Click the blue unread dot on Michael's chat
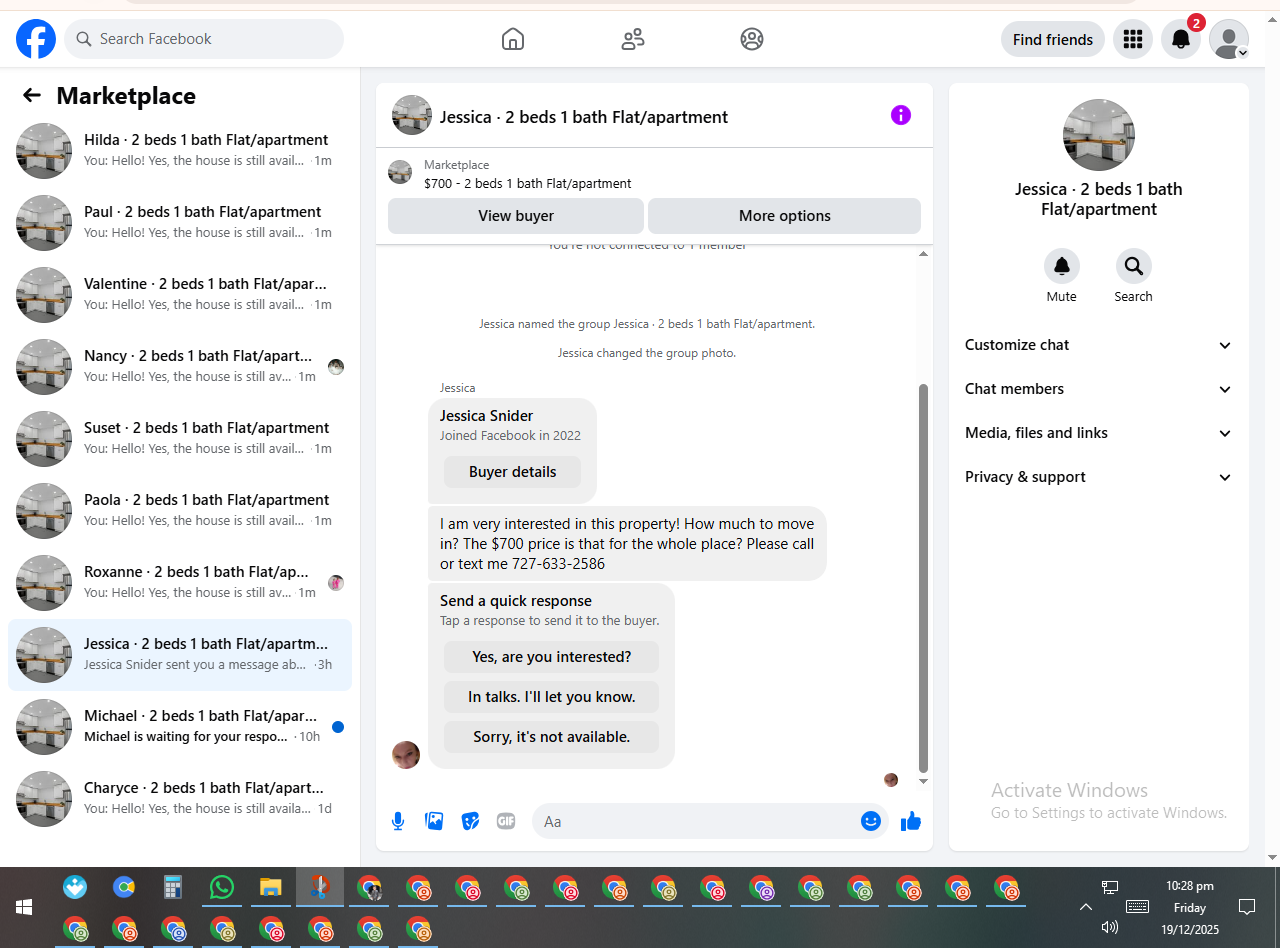The image size is (1280, 948). (338, 727)
